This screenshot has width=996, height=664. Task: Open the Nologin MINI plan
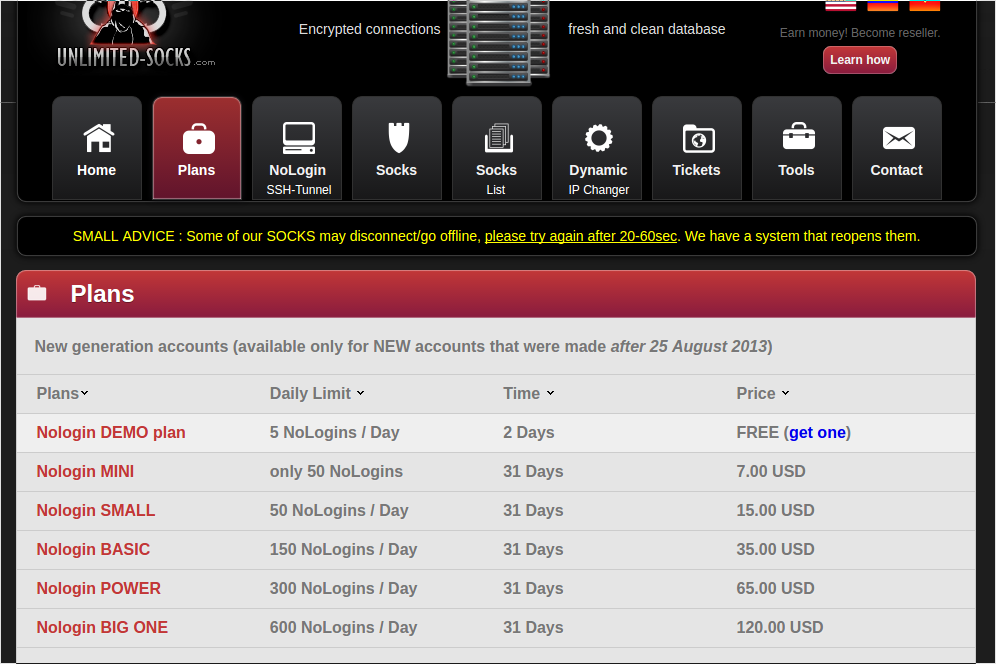[x=85, y=471]
